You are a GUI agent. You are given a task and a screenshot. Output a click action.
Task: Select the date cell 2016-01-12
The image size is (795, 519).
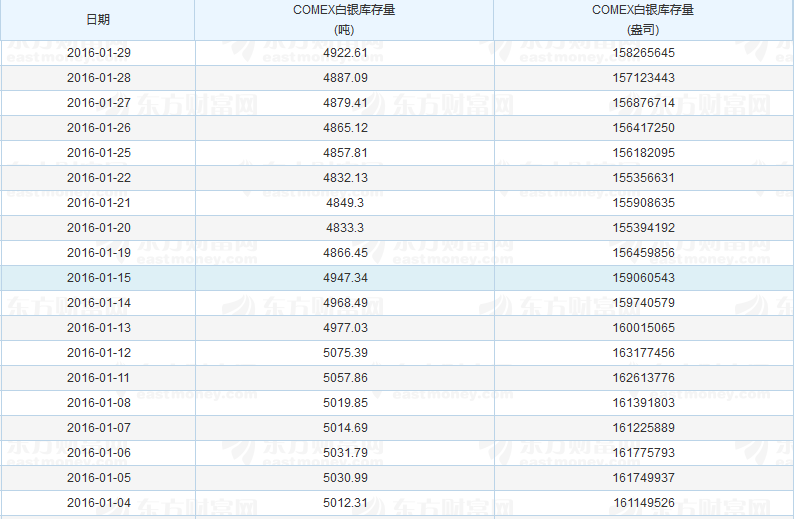(99, 353)
